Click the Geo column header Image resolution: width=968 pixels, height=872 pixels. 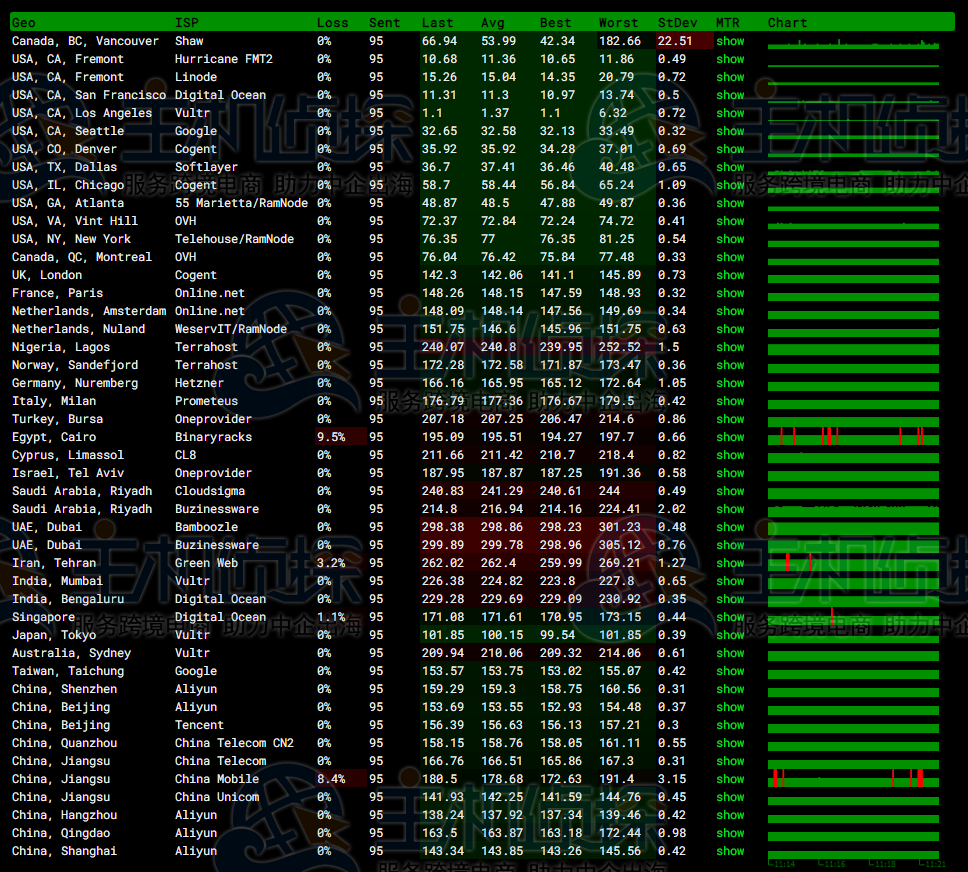pos(24,22)
